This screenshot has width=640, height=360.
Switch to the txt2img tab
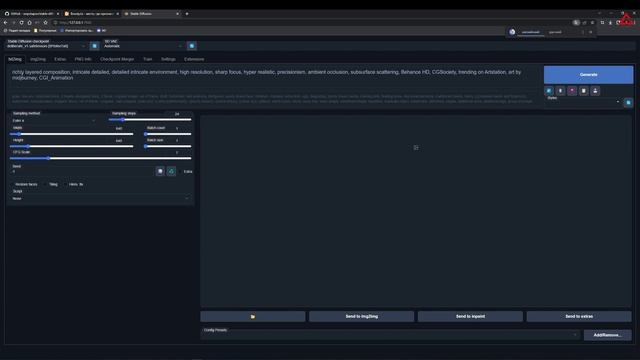(15, 59)
